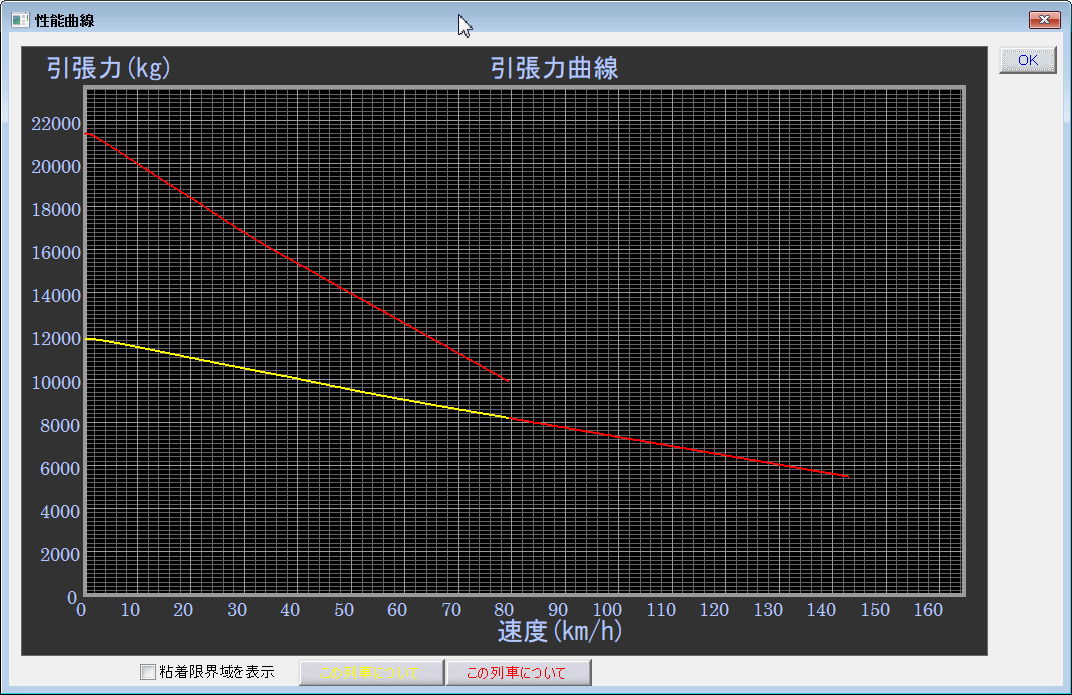Click the 160 x-axis value

[928, 610]
